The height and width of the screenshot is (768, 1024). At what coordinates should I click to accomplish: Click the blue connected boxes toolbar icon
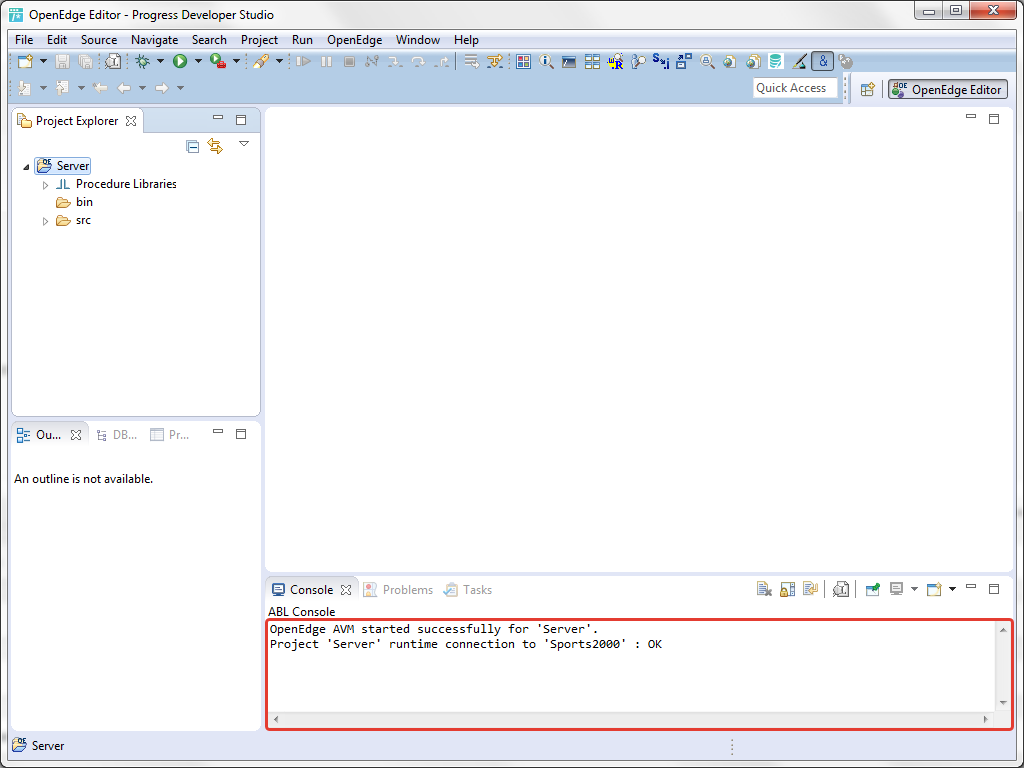(x=684, y=61)
